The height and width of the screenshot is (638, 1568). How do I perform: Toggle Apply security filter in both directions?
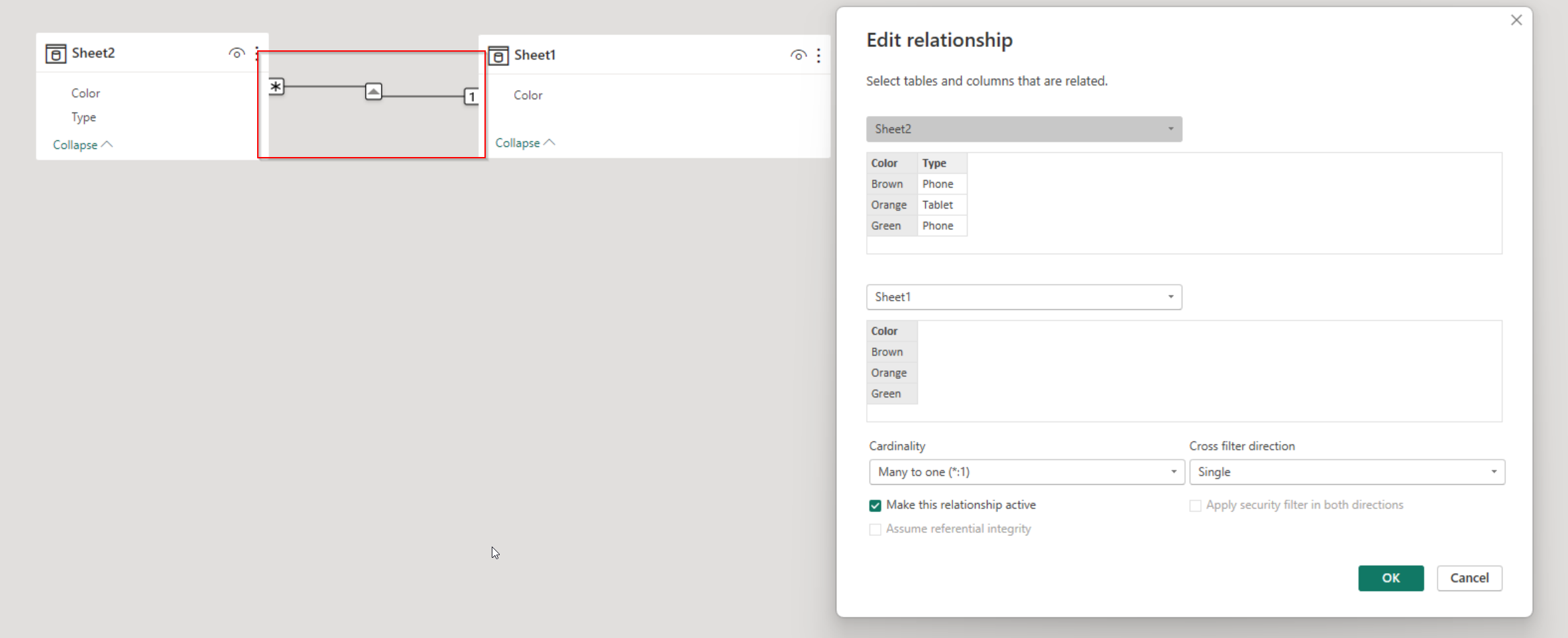click(1196, 505)
